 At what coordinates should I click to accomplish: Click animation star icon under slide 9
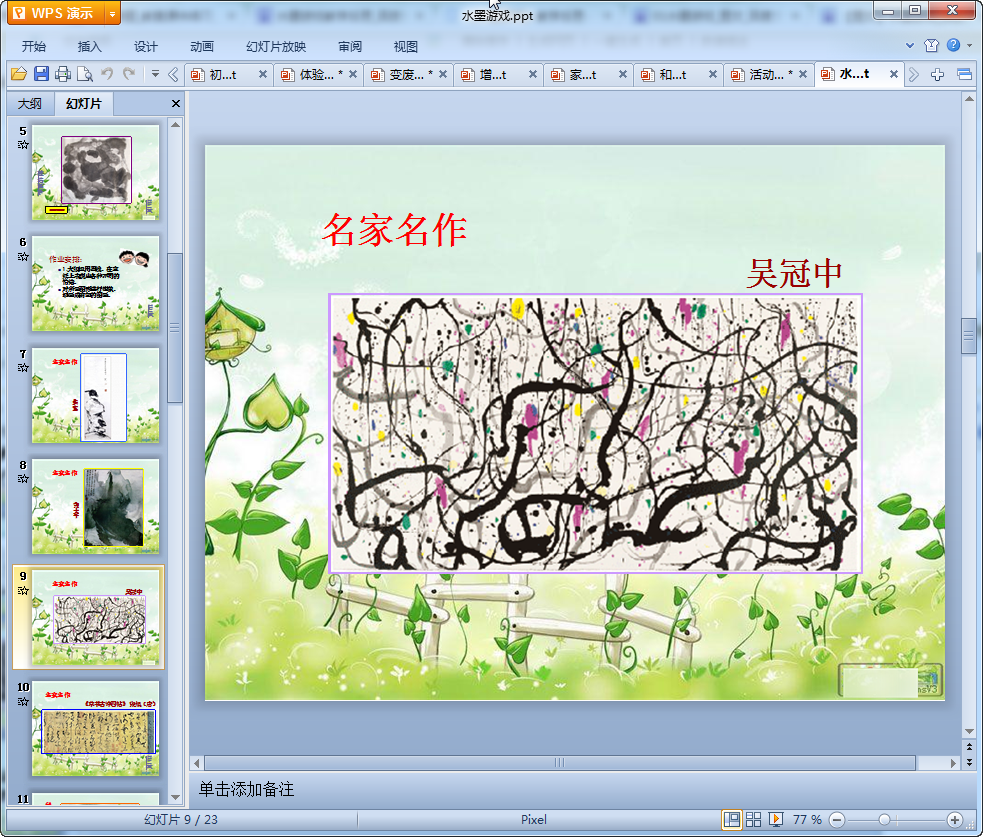[23, 591]
